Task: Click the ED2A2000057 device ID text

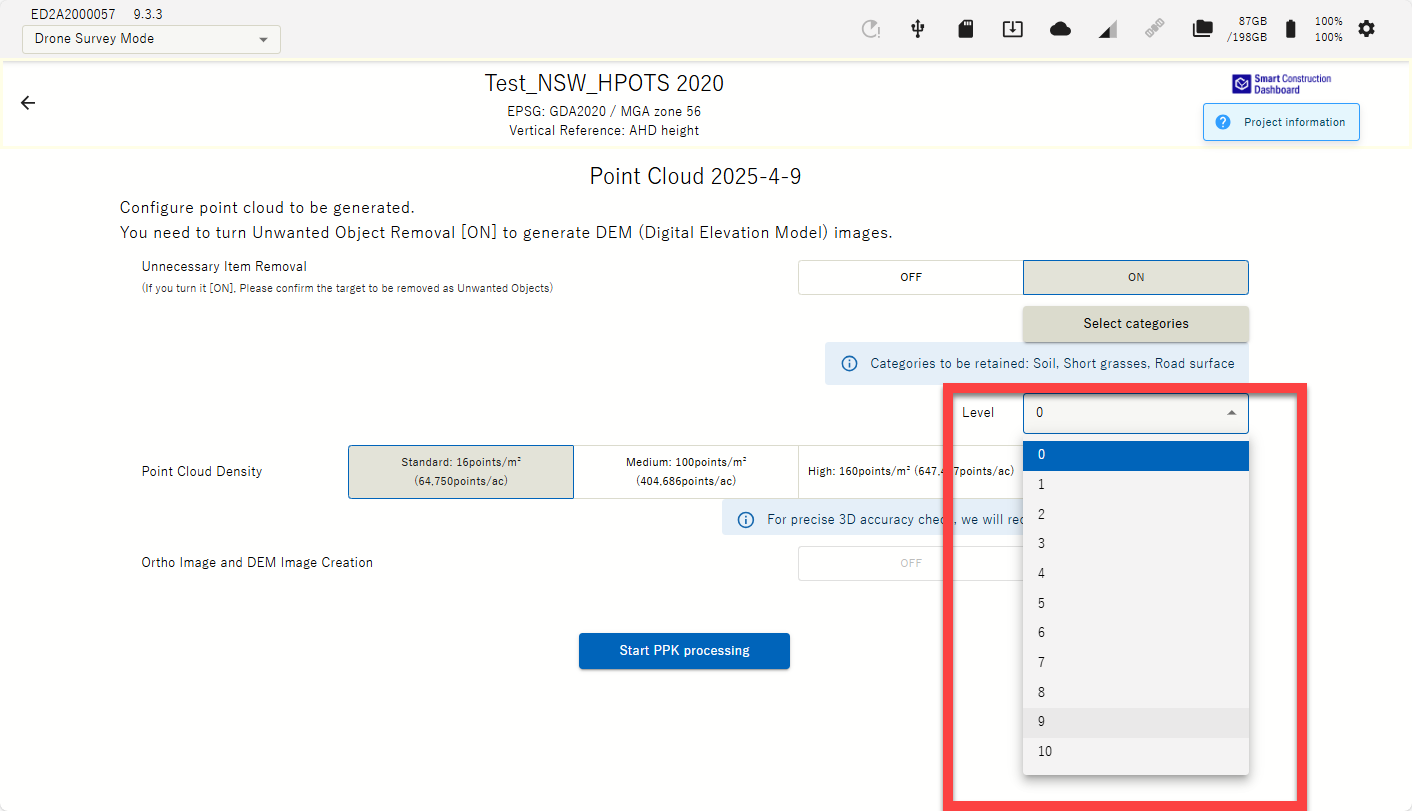Action: [x=73, y=14]
